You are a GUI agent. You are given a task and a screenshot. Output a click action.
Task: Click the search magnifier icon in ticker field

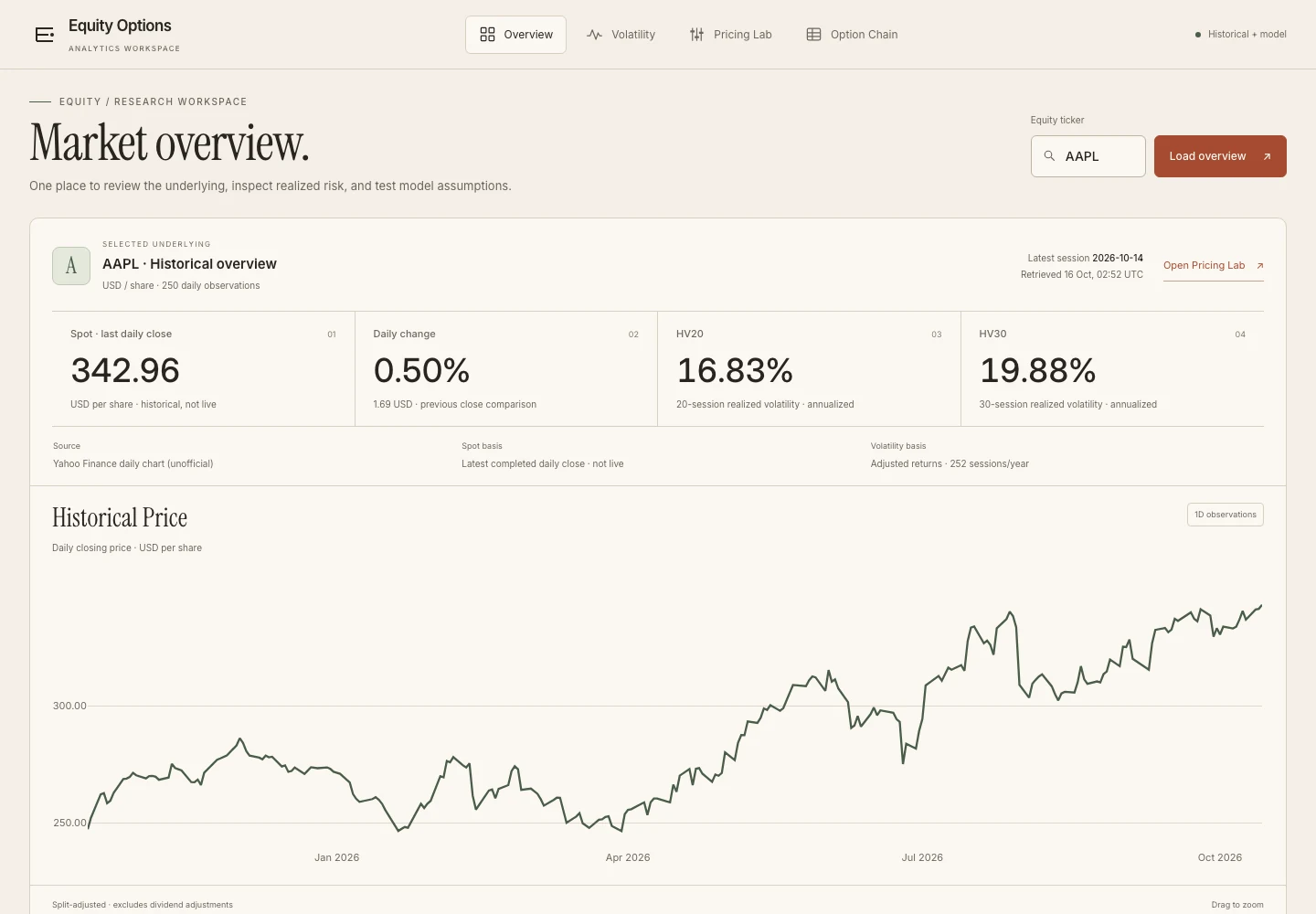[1049, 156]
